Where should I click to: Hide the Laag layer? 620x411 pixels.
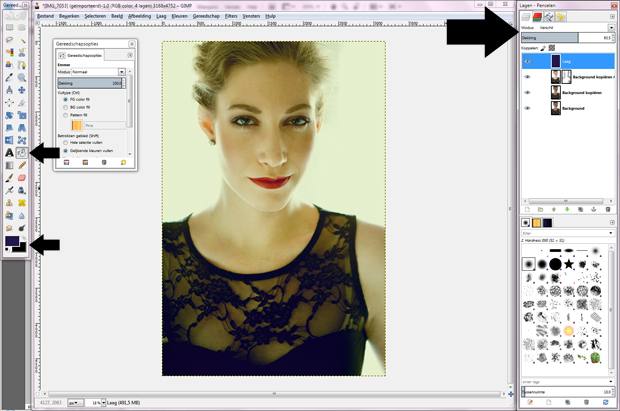pos(527,61)
